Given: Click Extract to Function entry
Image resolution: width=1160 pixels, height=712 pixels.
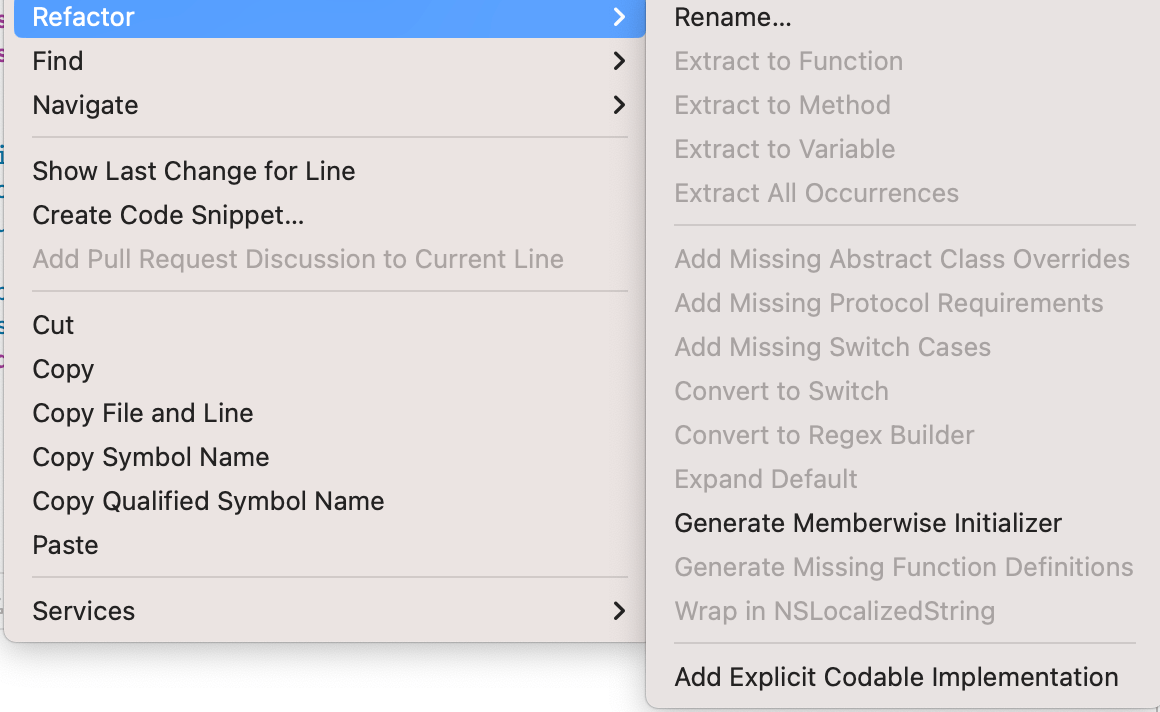Looking at the screenshot, I should tap(789, 61).
